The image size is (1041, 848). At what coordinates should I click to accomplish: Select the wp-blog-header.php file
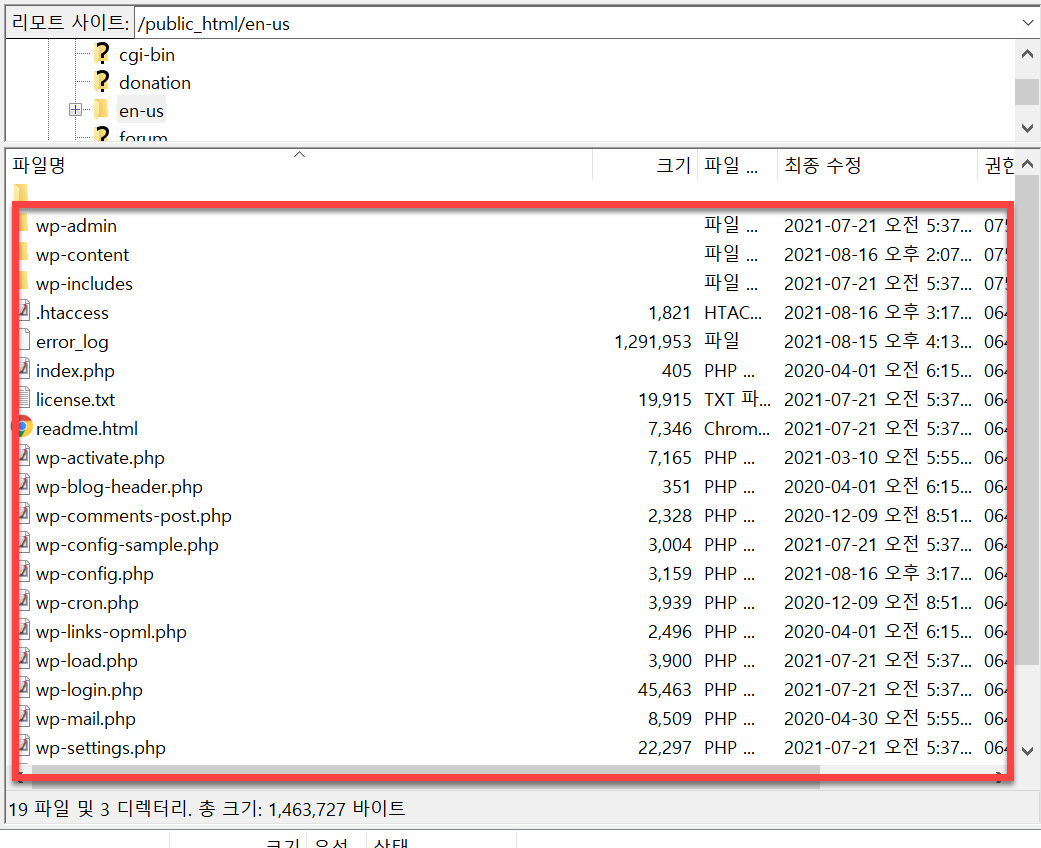click(x=120, y=487)
